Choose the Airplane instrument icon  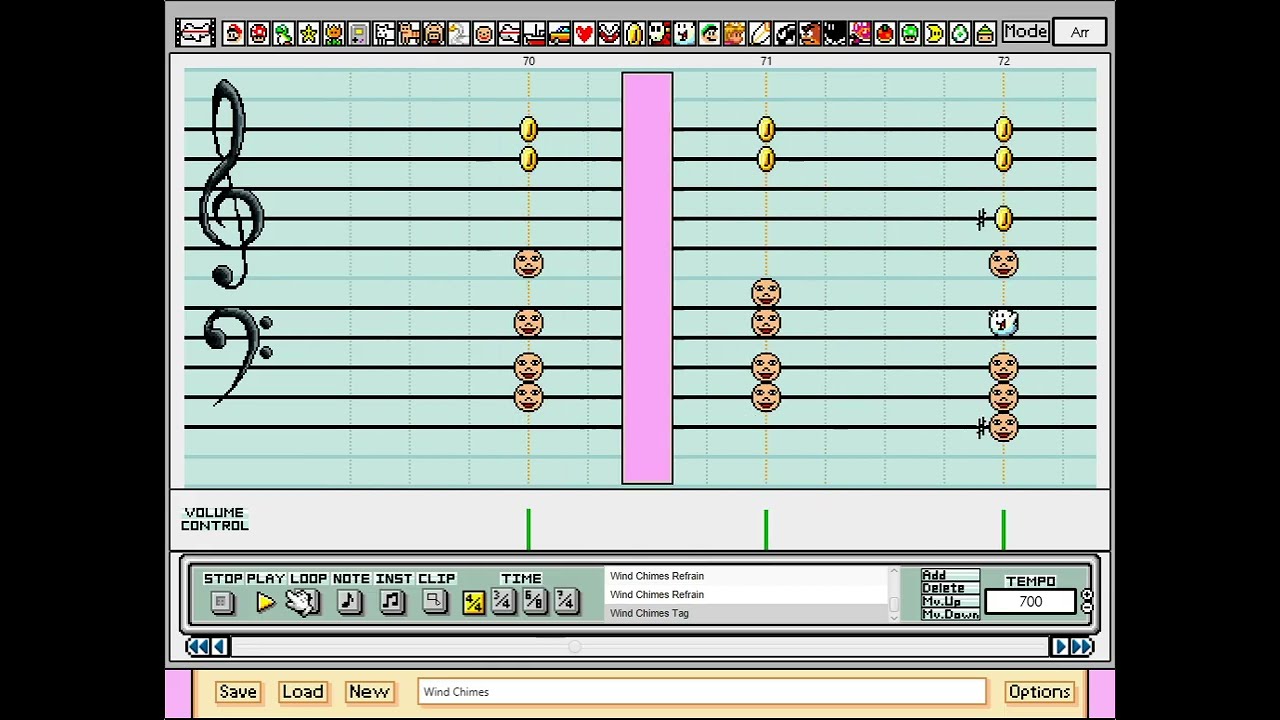(509, 33)
